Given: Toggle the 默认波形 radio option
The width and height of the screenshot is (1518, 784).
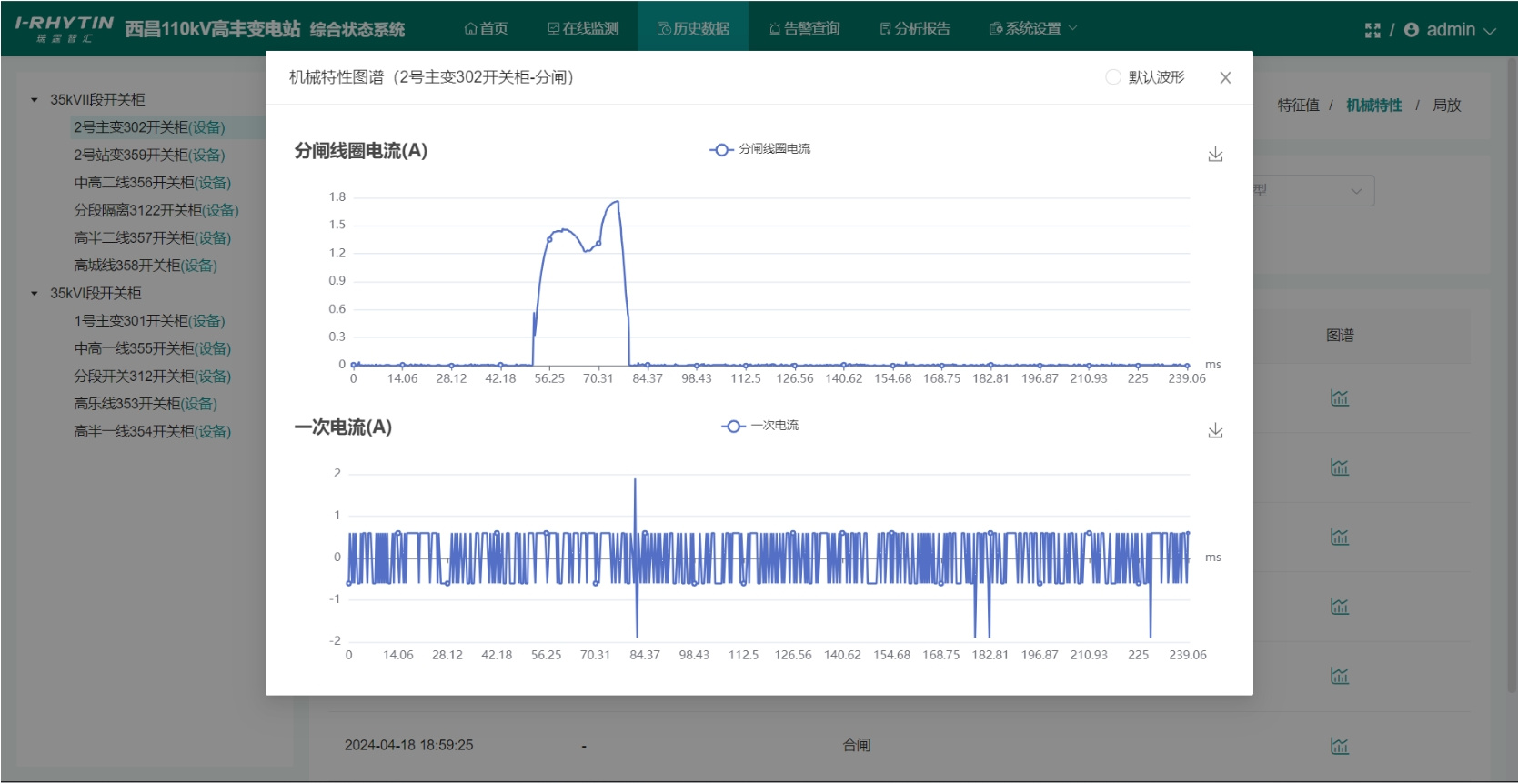Looking at the screenshot, I should click(x=1113, y=77).
